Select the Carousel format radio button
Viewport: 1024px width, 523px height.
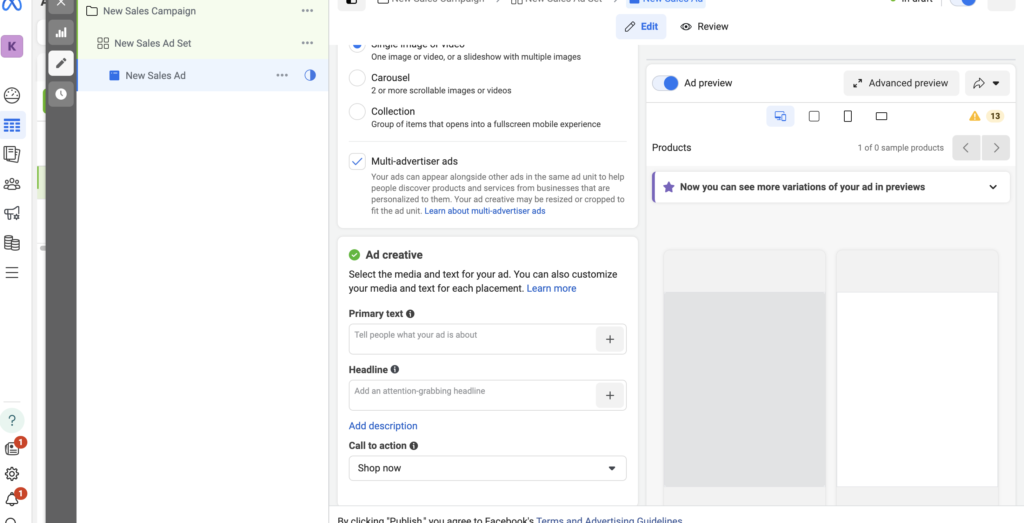pyautogui.click(x=357, y=78)
